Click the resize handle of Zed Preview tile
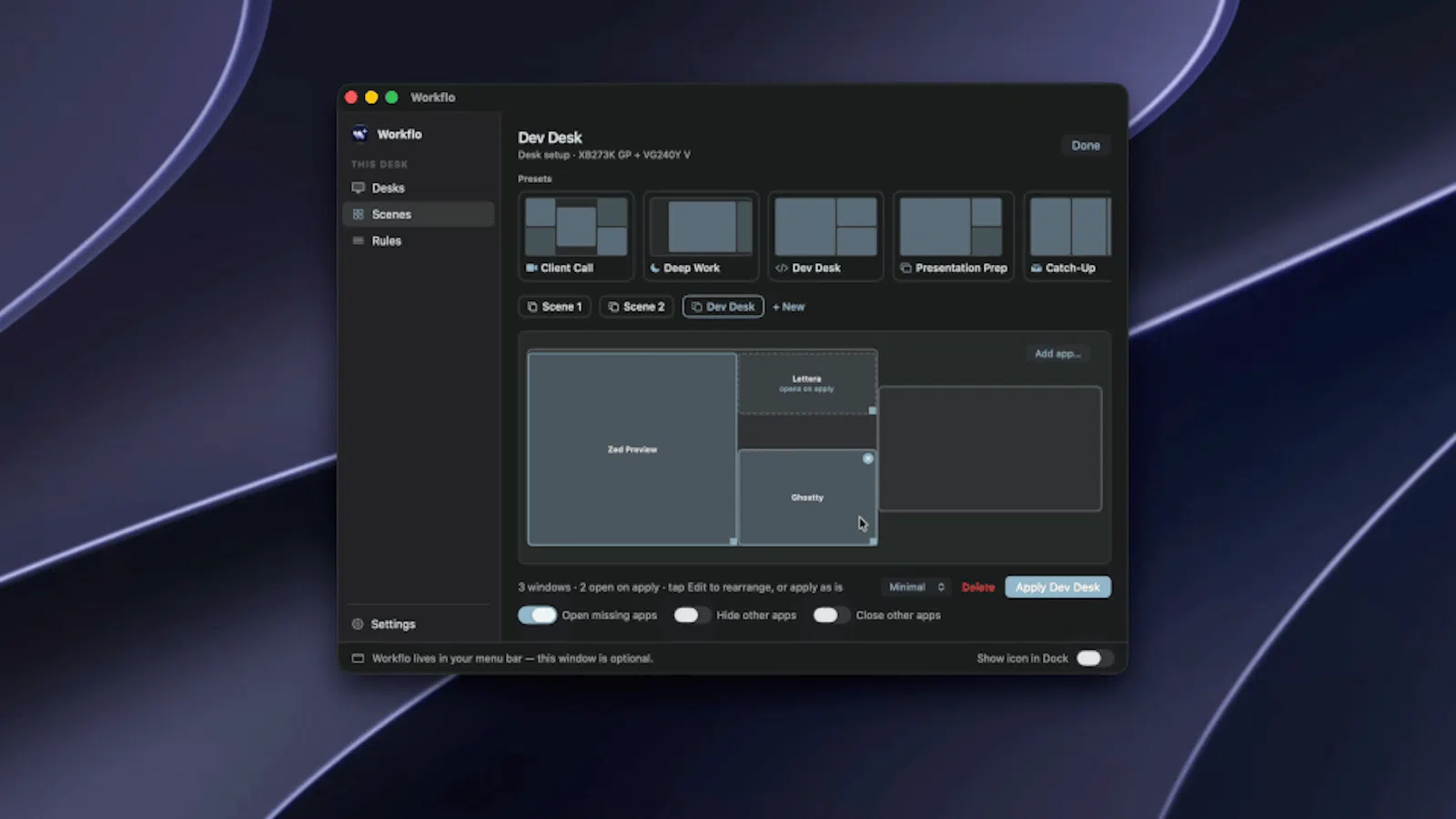This screenshot has width=1456, height=819. (733, 541)
